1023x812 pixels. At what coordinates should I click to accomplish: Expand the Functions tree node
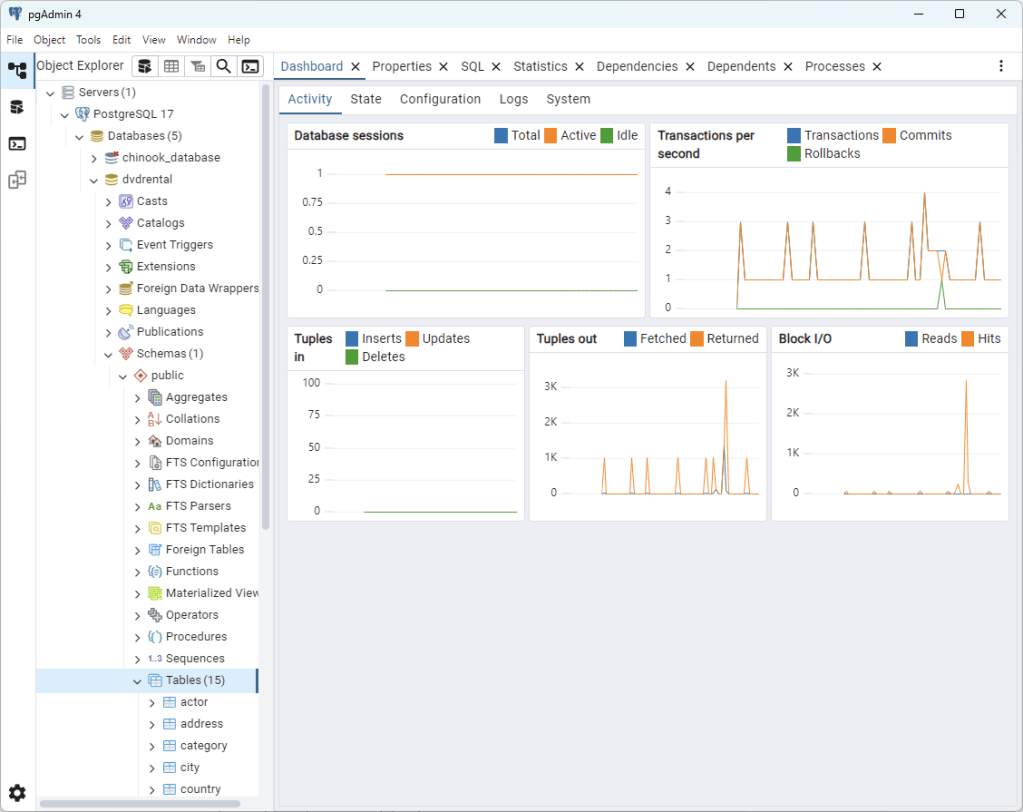138,572
